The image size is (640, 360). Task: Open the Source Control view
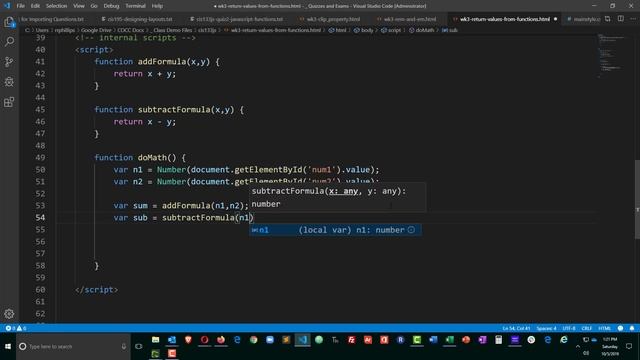pyautogui.click(x=9, y=62)
